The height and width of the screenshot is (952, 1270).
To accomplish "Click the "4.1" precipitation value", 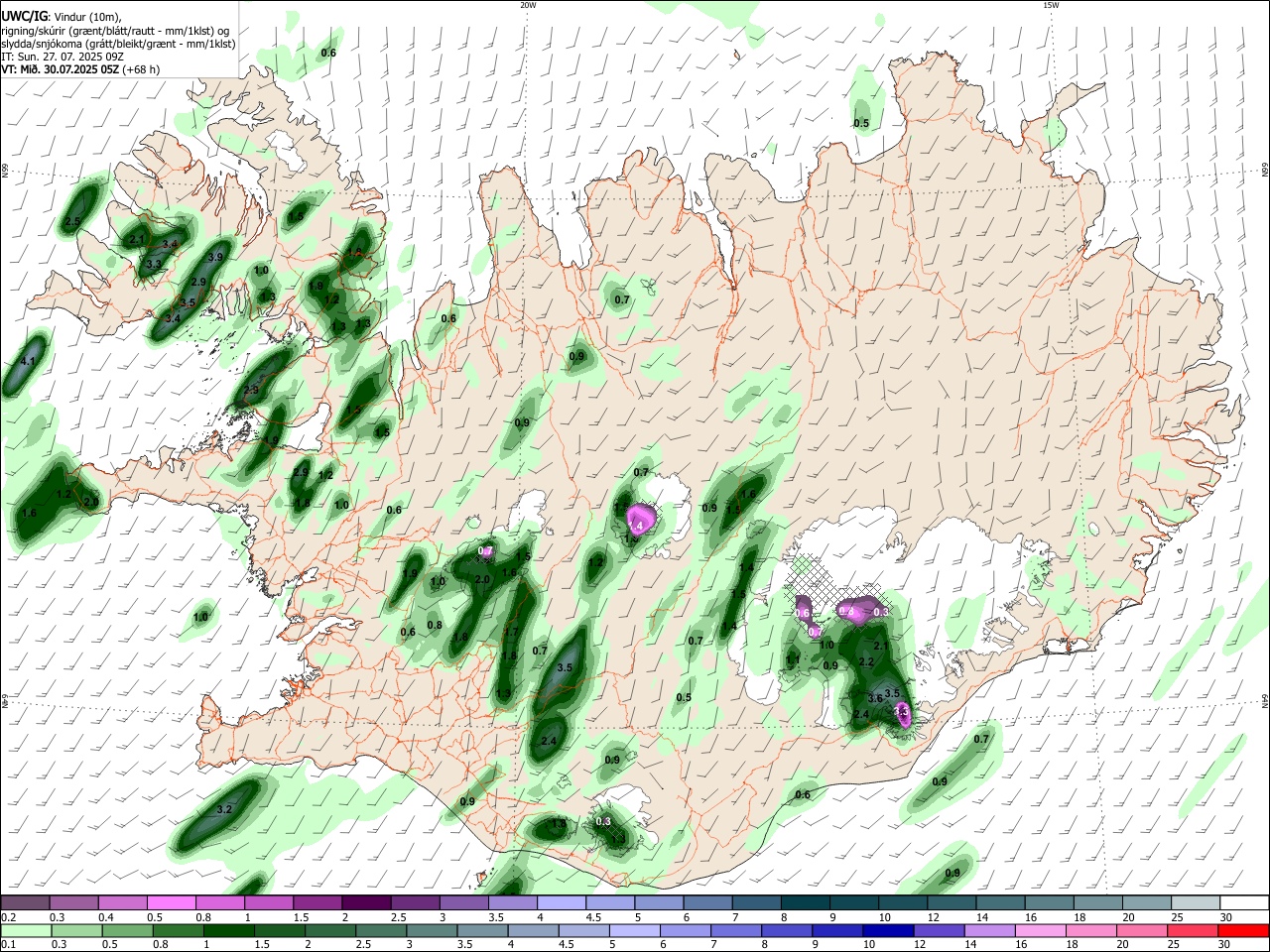I will pyautogui.click(x=28, y=362).
